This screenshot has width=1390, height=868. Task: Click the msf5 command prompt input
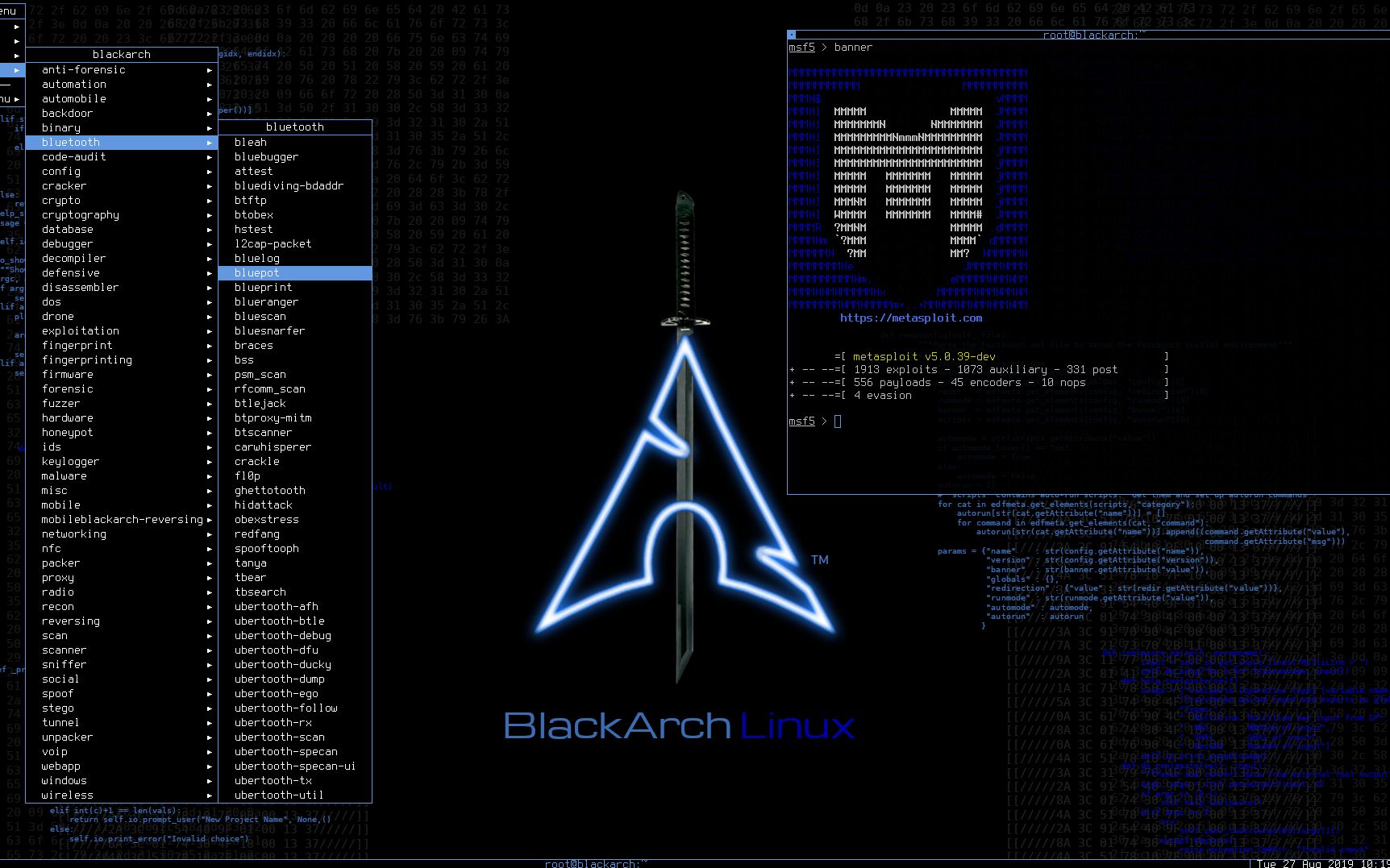coord(837,421)
